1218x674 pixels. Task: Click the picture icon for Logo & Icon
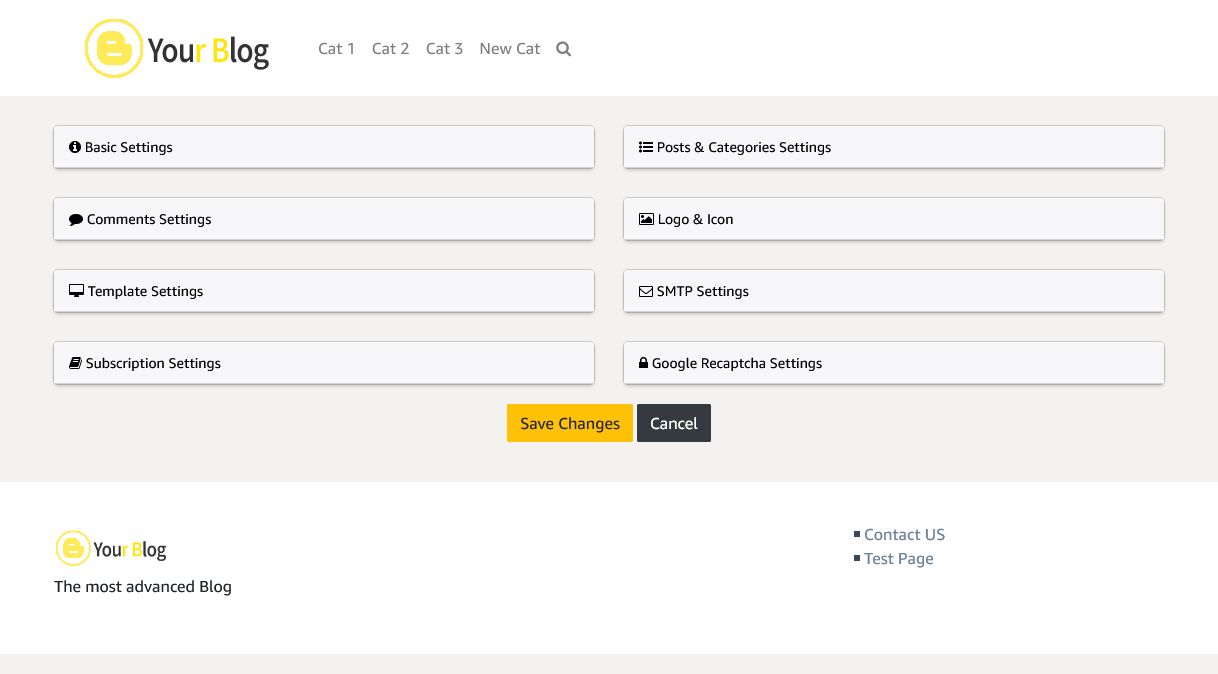646,219
